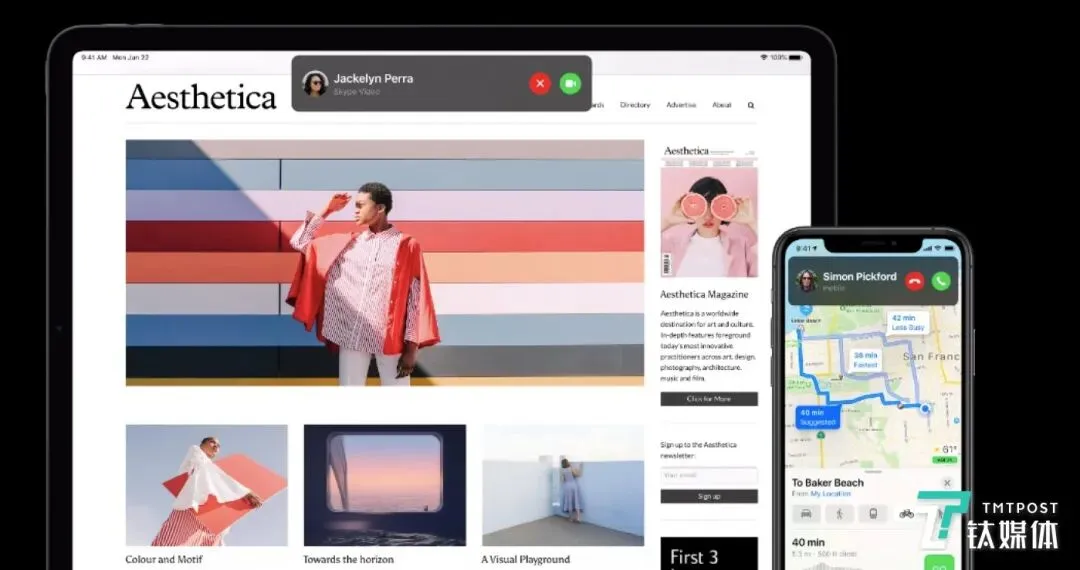Open the hero image of striped wall
1080x570 pixels.
[384, 263]
